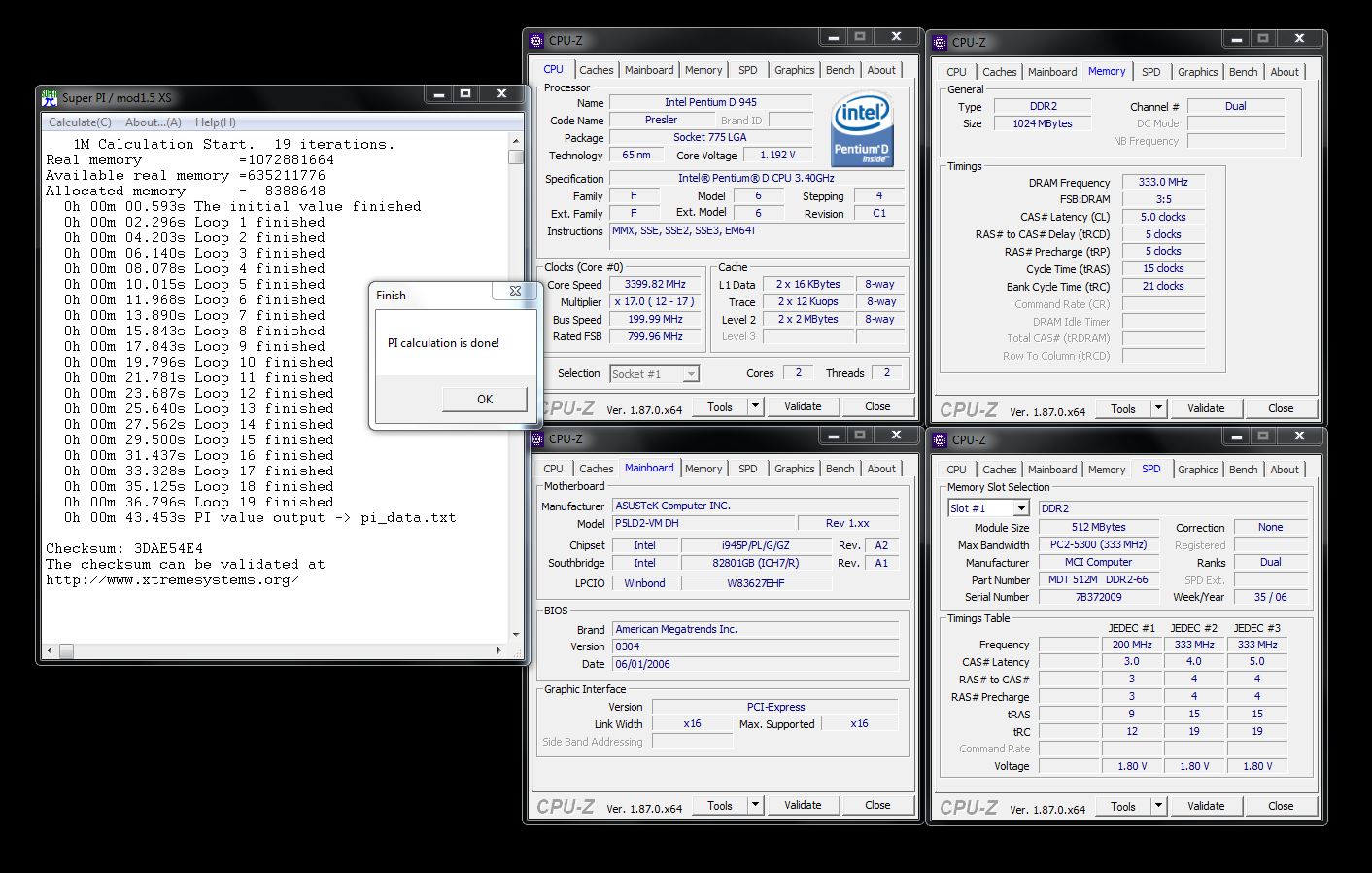Viewport: 1372px width, 873px height.
Task: Click Tools button in SPD window
Action: (1123, 806)
